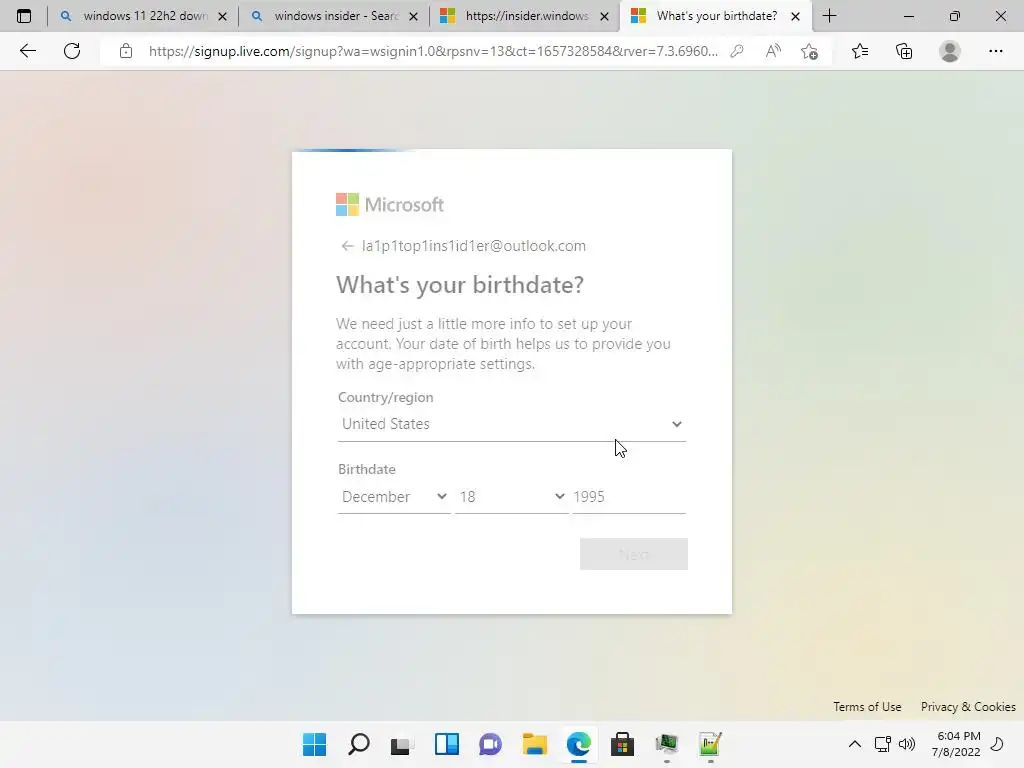This screenshot has height=768, width=1024.
Task: Open volume tray icon
Action: [x=906, y=744]
